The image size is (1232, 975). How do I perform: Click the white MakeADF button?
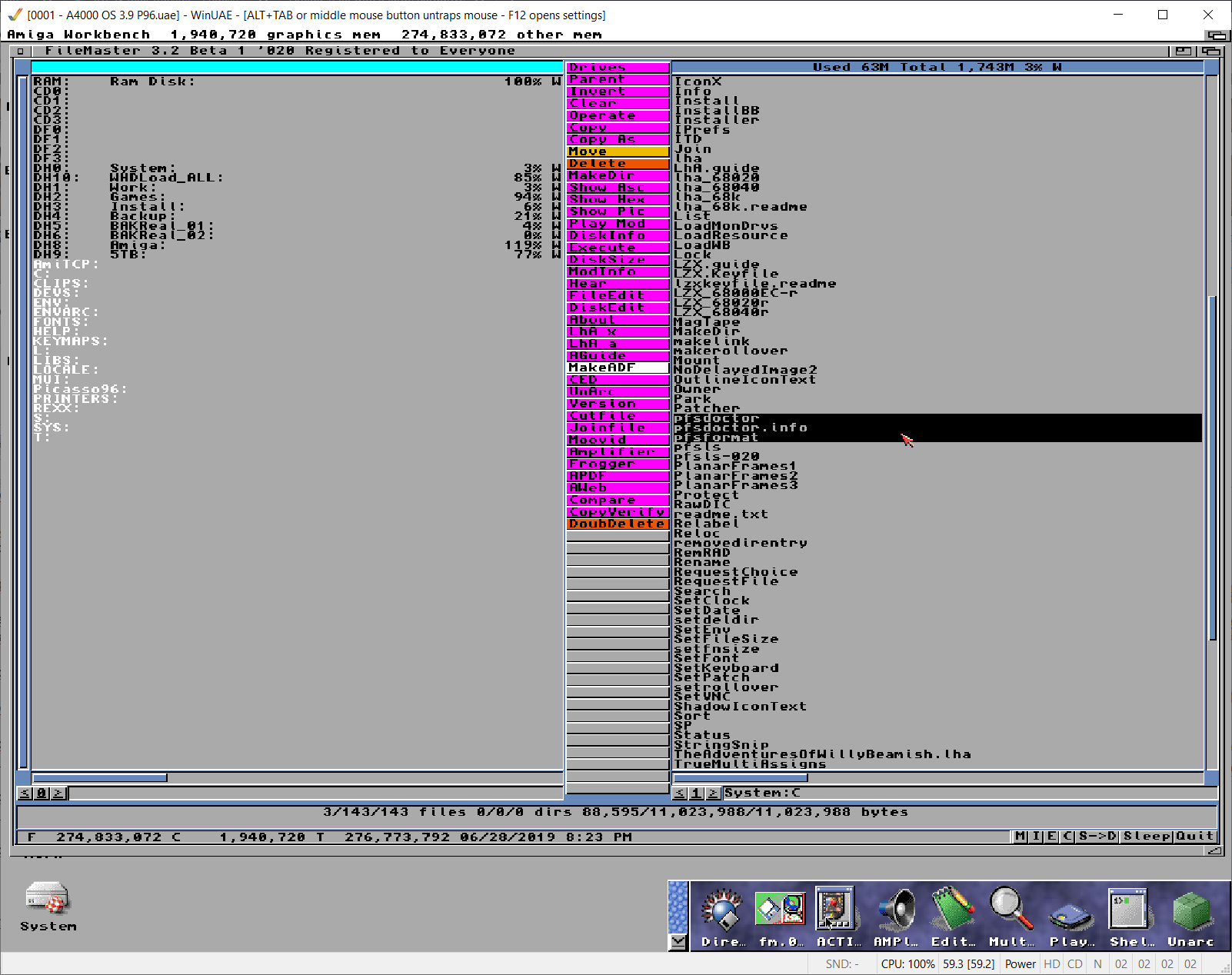coord(618,368)
